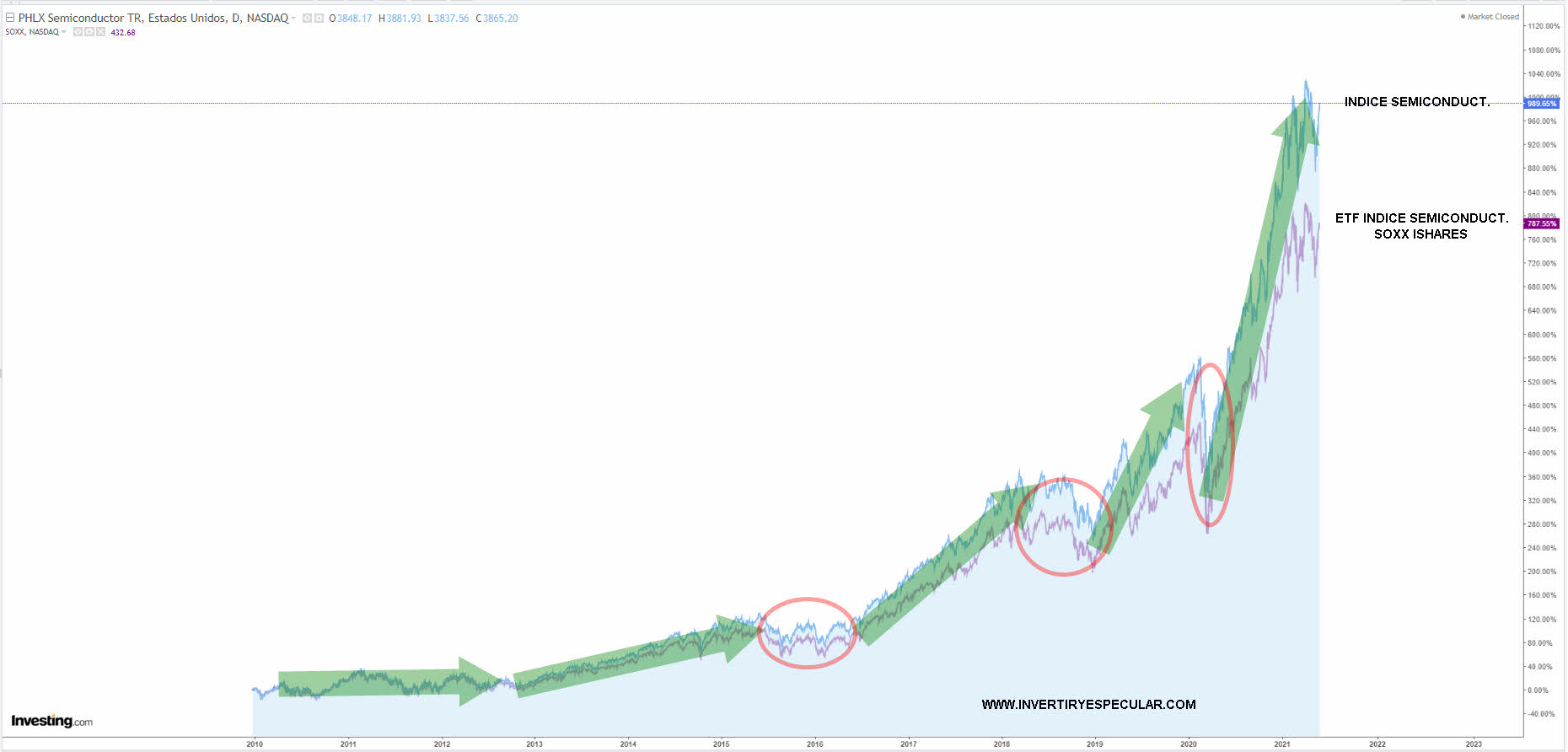This screenshot has width=1568, height=752.
Task: Collapse the PHLX Semiconductor legend box
Action: [10, 18]
